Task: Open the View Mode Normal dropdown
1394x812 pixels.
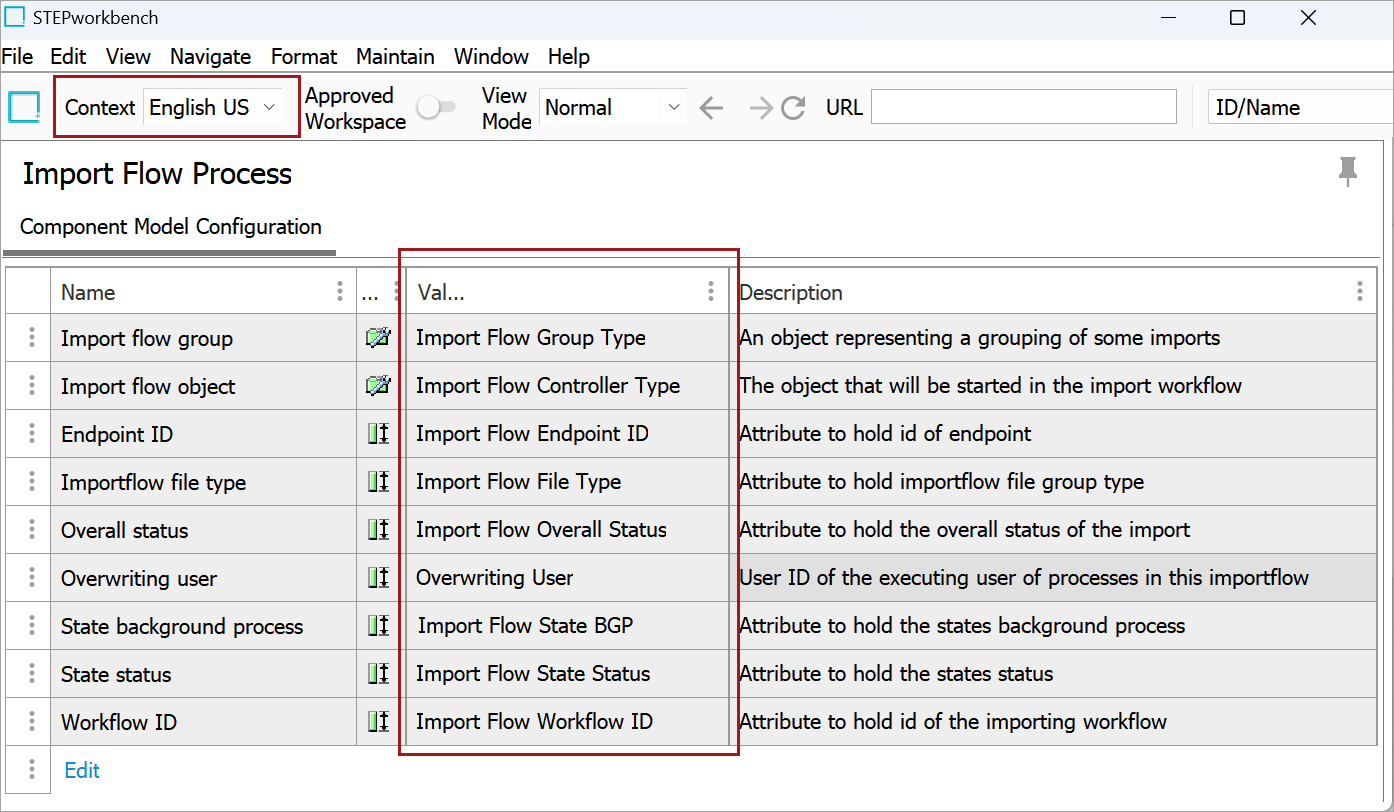Action: click(612, 108)
